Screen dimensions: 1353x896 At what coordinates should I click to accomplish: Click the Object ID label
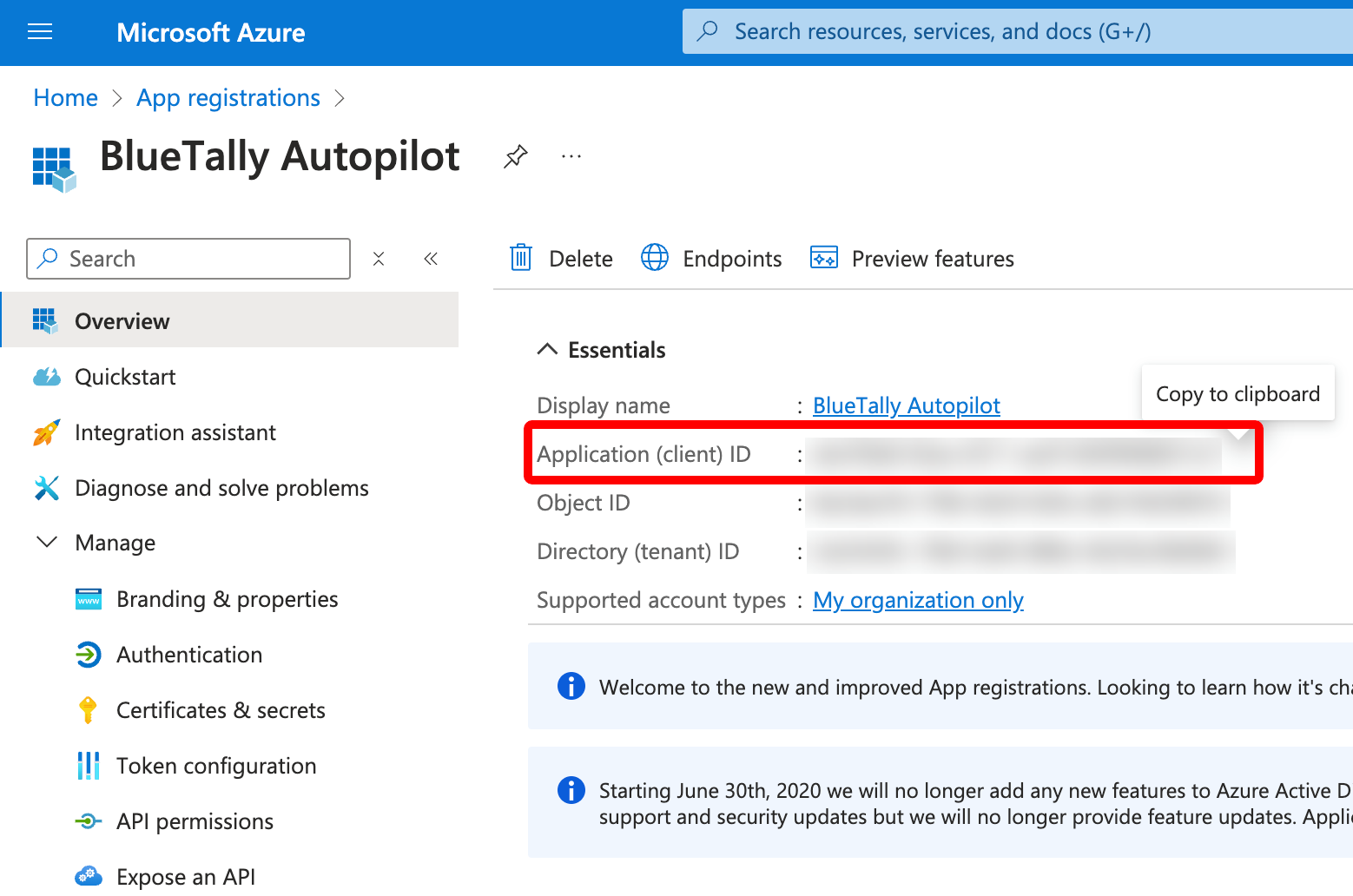click(x=584, y=503)
